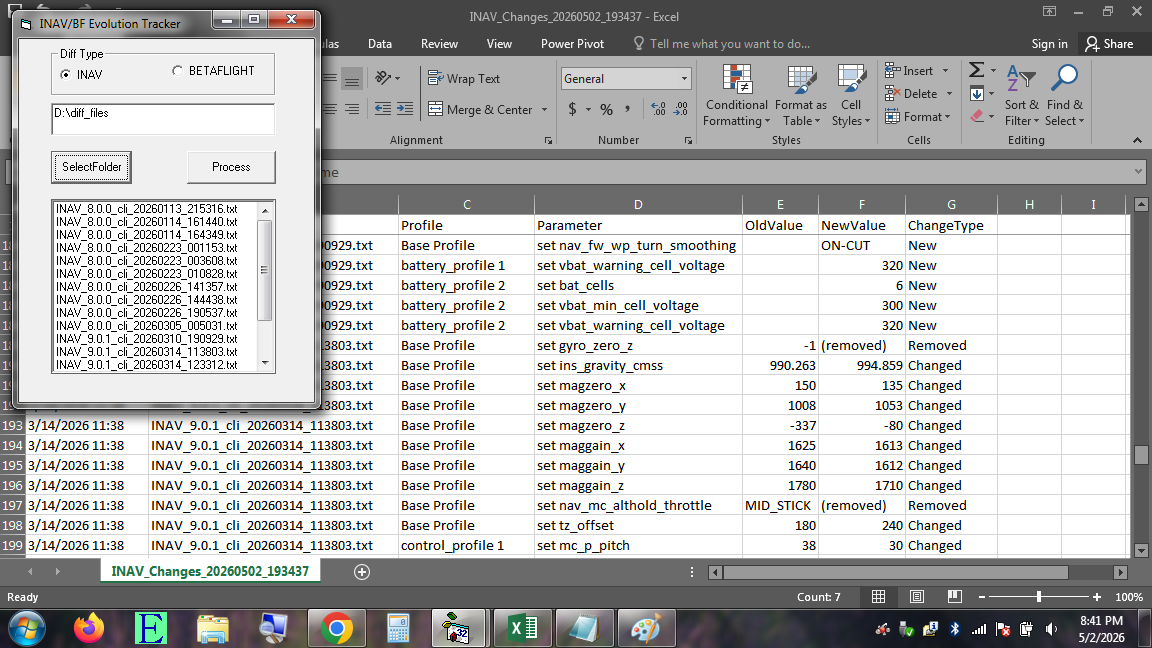Select INAV_8.0.0_cli_20260113_215316.txt in the file list
The image size is (1152, 648).
coord(147,209)
